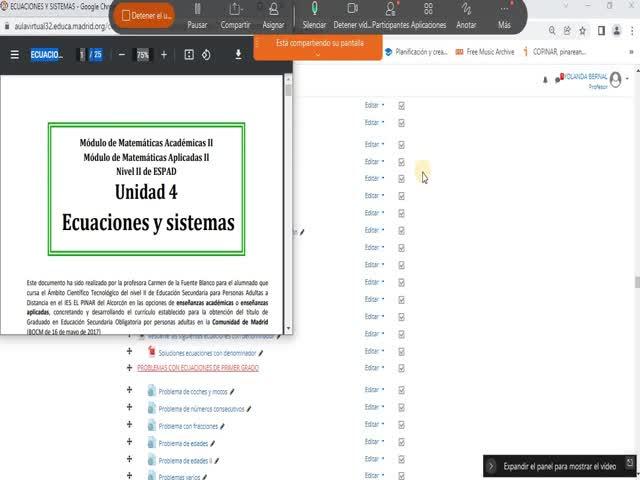Edit title of Problema de números consecutivos

coord(249,409)
